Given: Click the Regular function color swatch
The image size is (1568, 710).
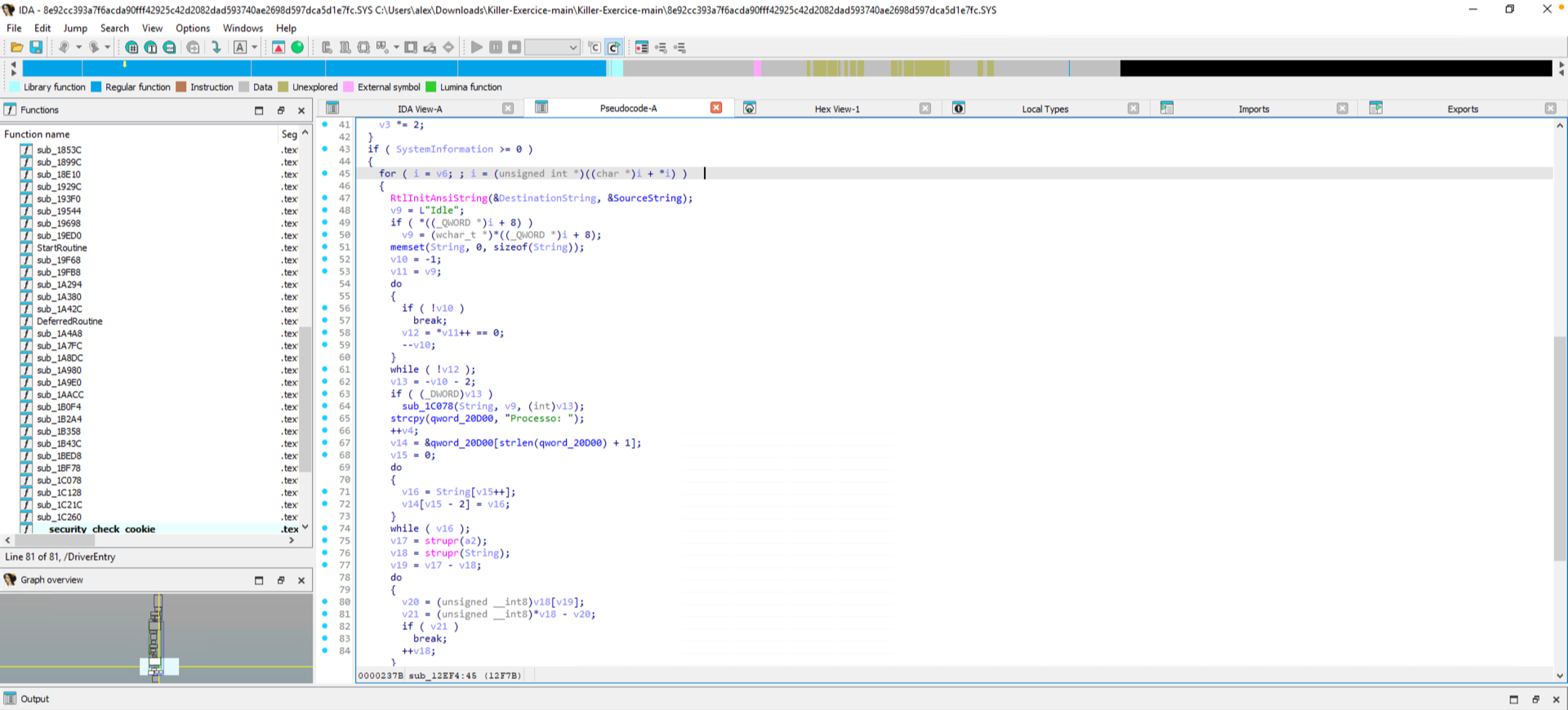Looking at the screenshot, I should (96, 87).
